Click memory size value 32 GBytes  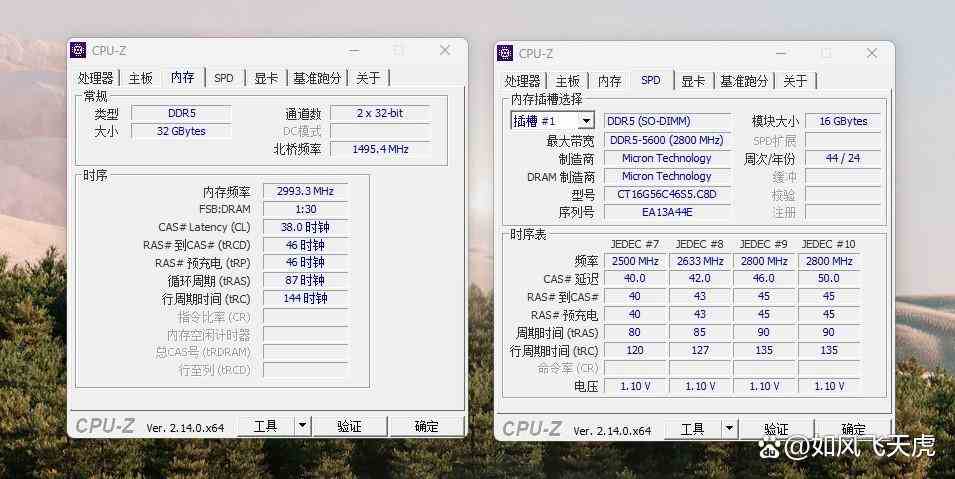(181, 131)
